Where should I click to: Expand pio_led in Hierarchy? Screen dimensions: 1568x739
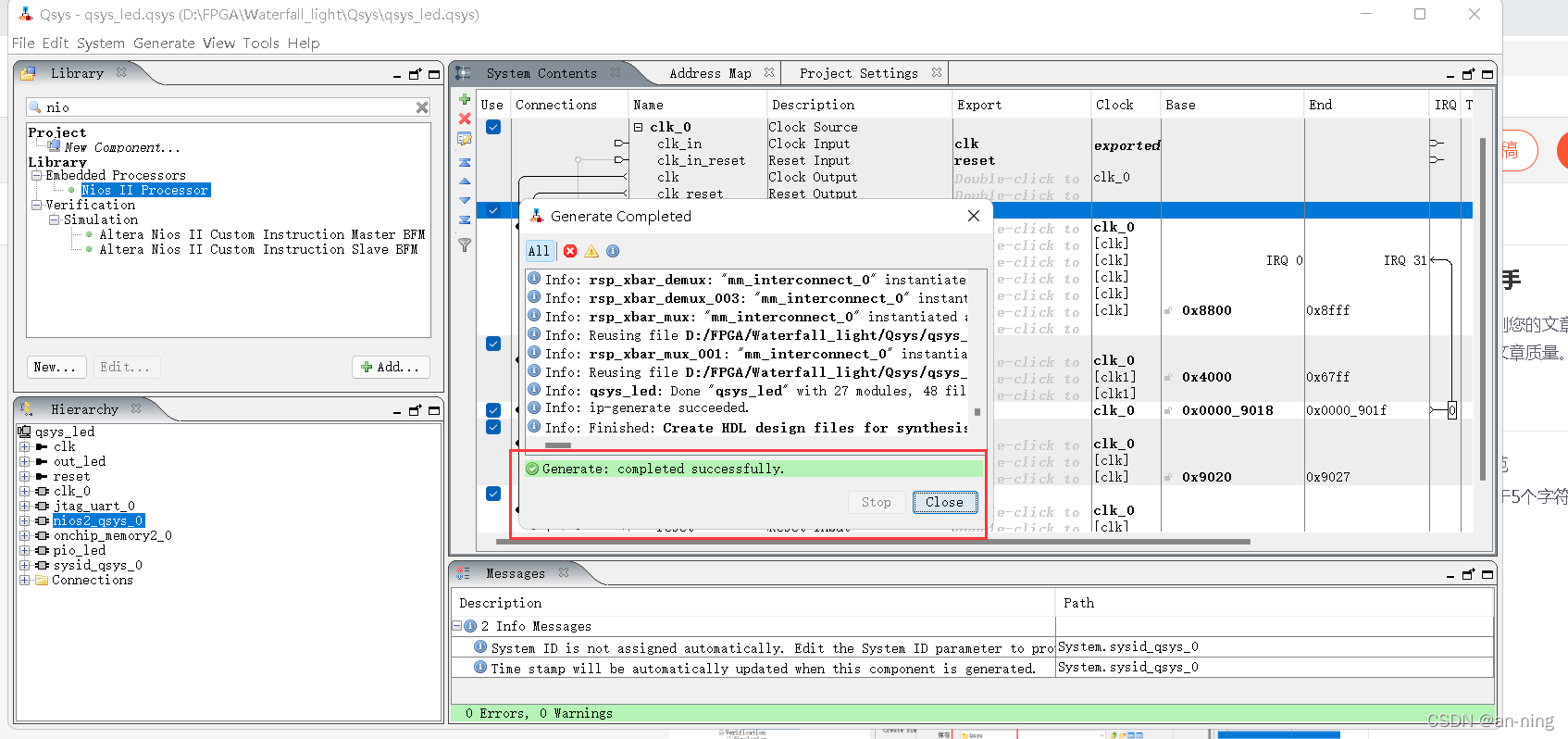pos(25,550)
